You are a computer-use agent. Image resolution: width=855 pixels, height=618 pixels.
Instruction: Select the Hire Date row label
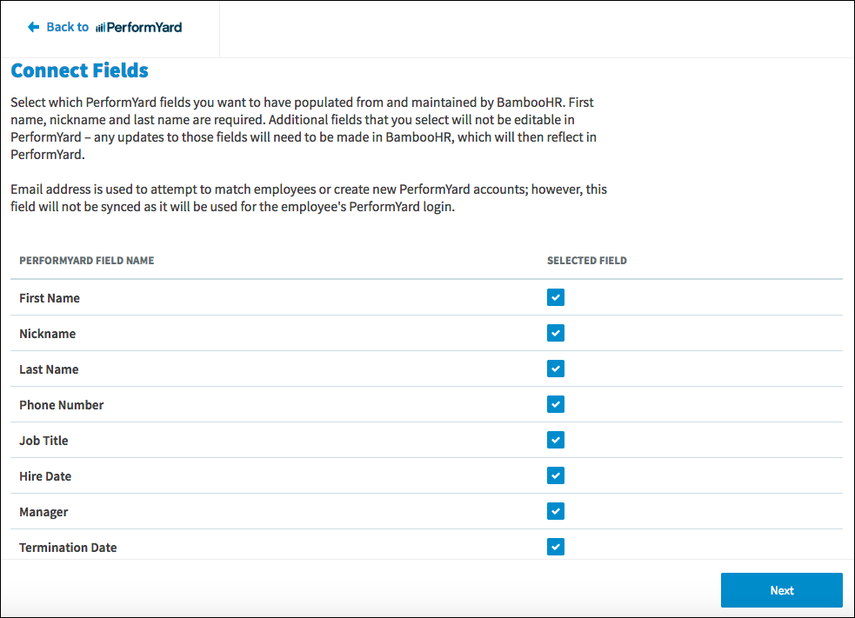pos(45,476)
